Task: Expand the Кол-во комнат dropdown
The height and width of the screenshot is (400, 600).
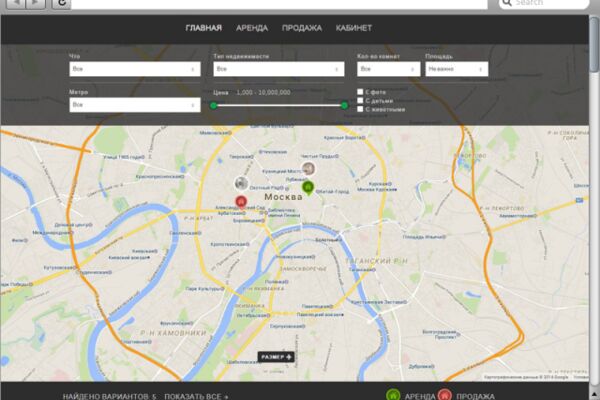Action: coord(388,69)
